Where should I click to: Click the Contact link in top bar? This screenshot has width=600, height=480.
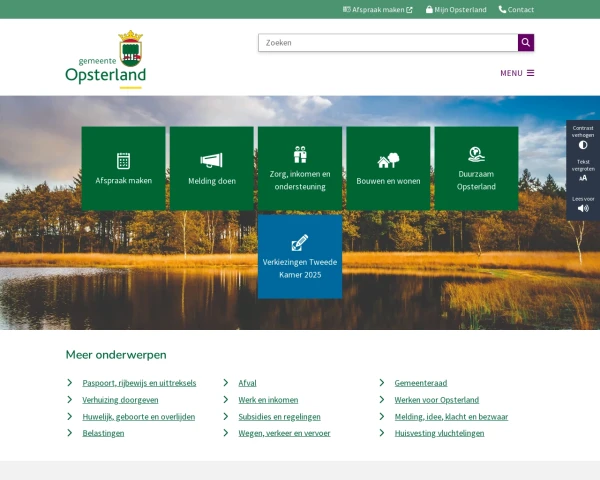pyautogui.click(x=516, y=10)
